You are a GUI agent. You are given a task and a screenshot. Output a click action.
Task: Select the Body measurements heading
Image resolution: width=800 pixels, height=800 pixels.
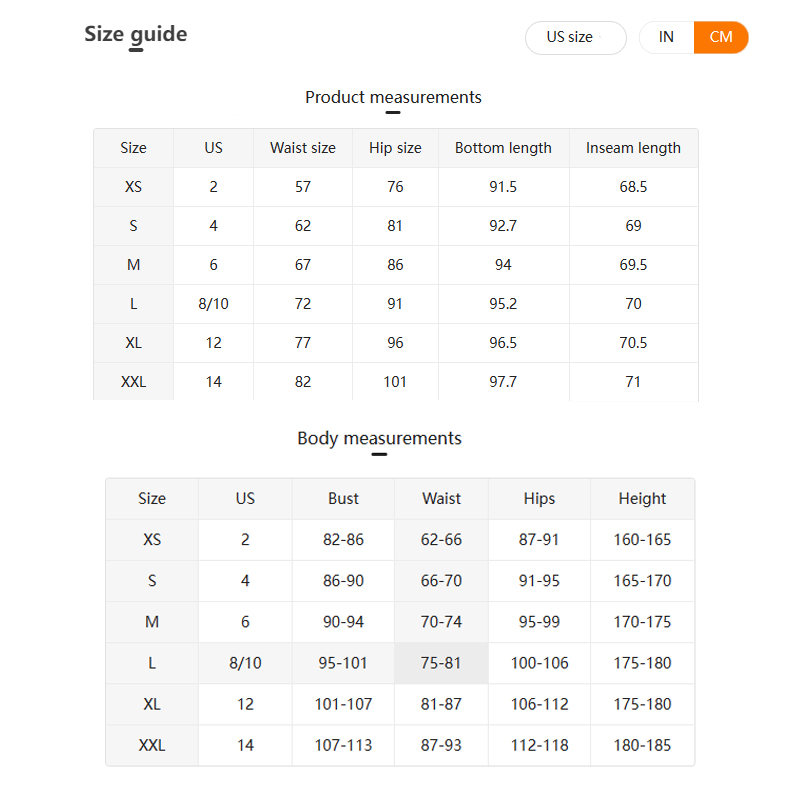[x=379, y=438]
